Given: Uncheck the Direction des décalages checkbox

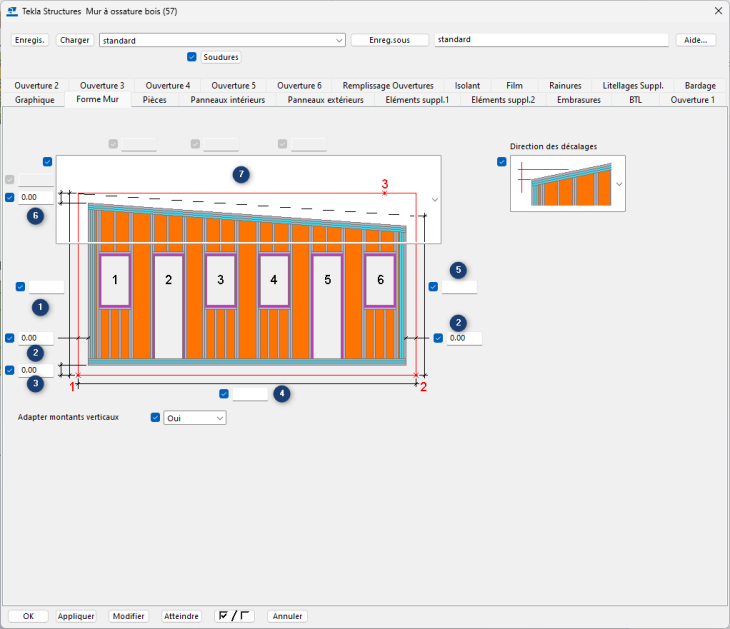Looking at the screenshot, I should point(502,162).
